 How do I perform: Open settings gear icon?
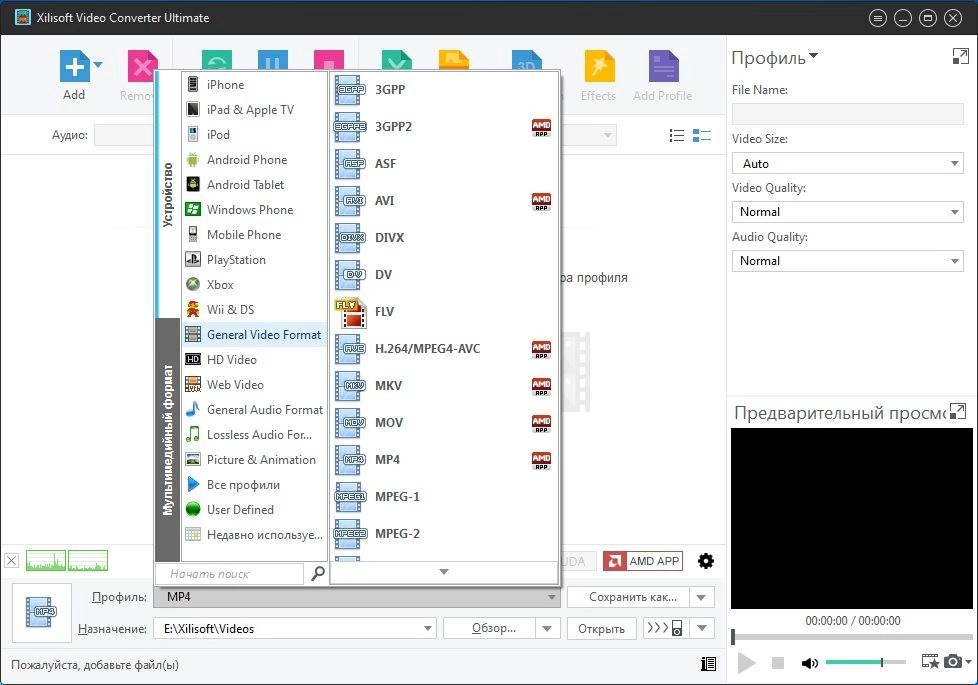[x=705, y=561]
